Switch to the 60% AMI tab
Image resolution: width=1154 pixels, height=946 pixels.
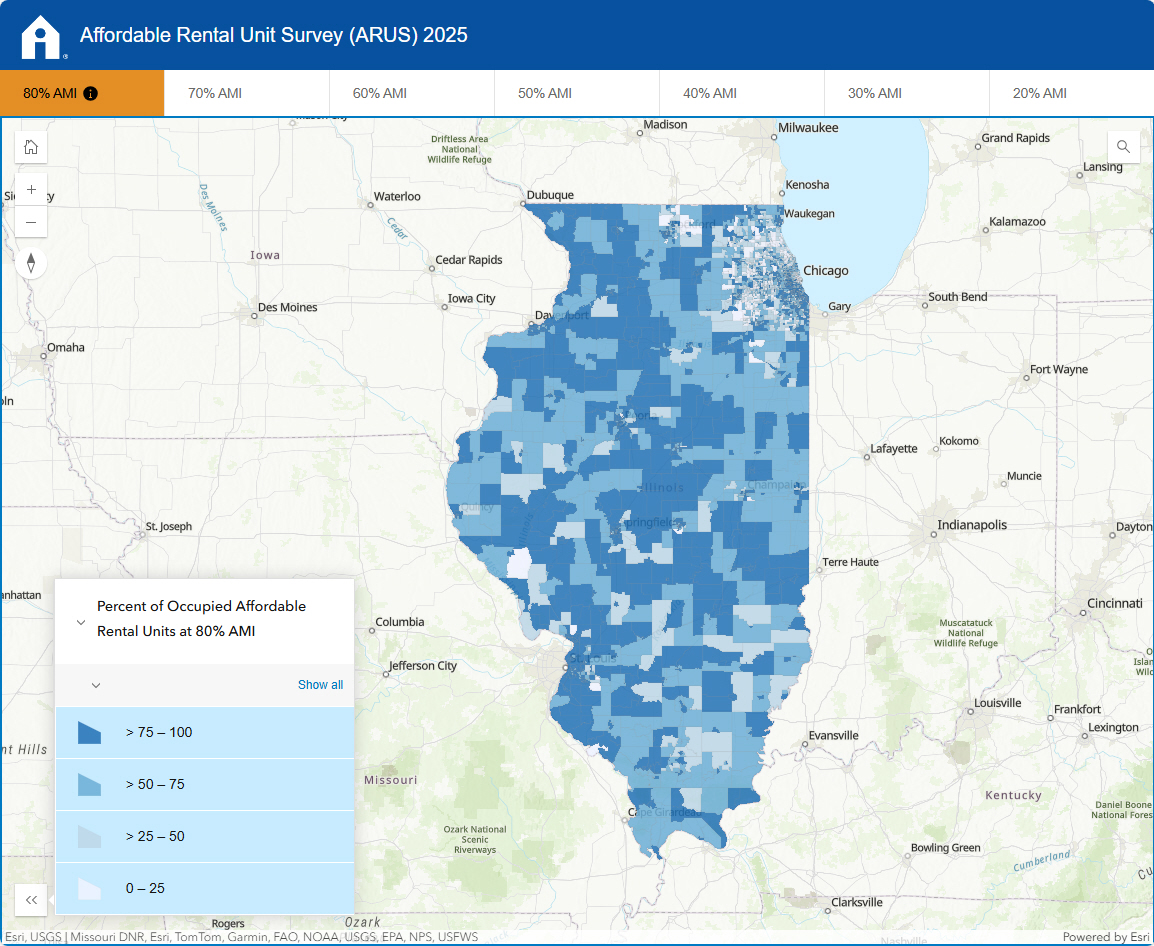[x=411, y=93]
